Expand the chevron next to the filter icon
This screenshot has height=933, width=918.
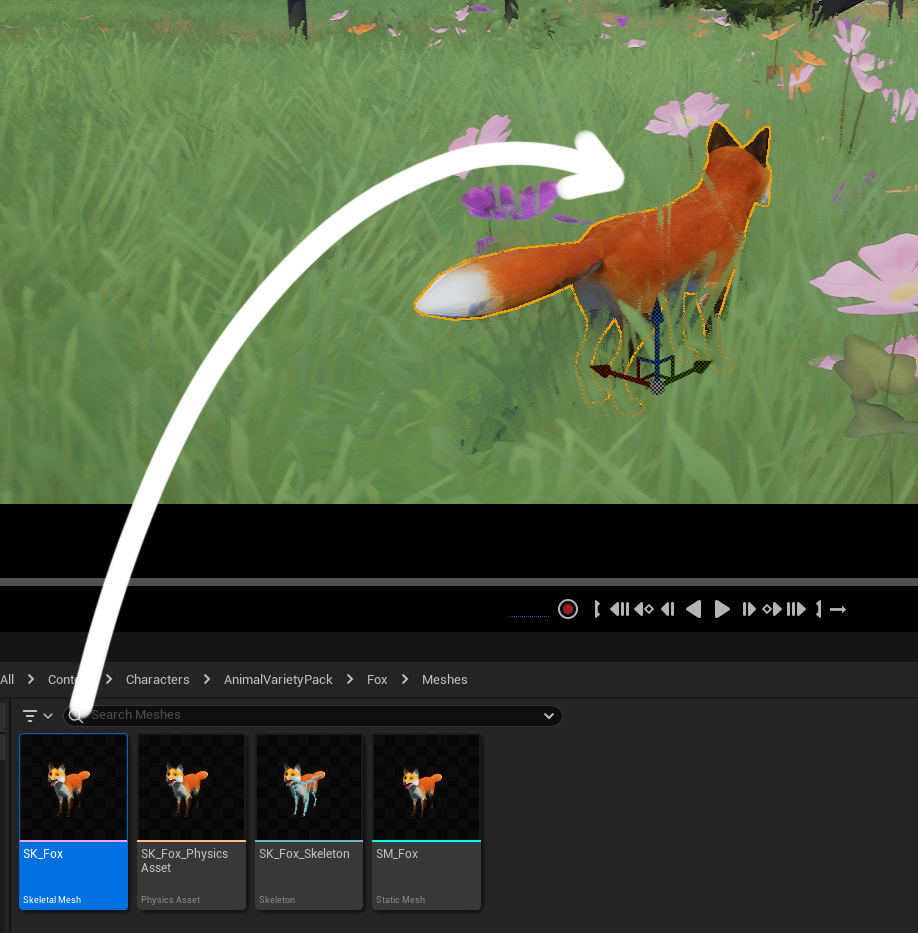48,715
